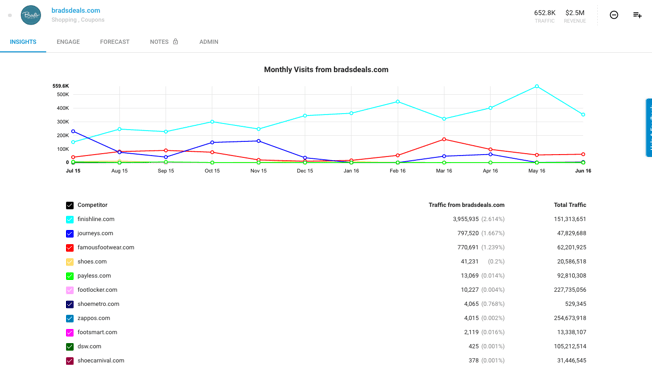Image resolution: width=652 pixels, height=378 pixels.
Task: Toggle the zappos.com checkbox
Action: coord(70,319)
